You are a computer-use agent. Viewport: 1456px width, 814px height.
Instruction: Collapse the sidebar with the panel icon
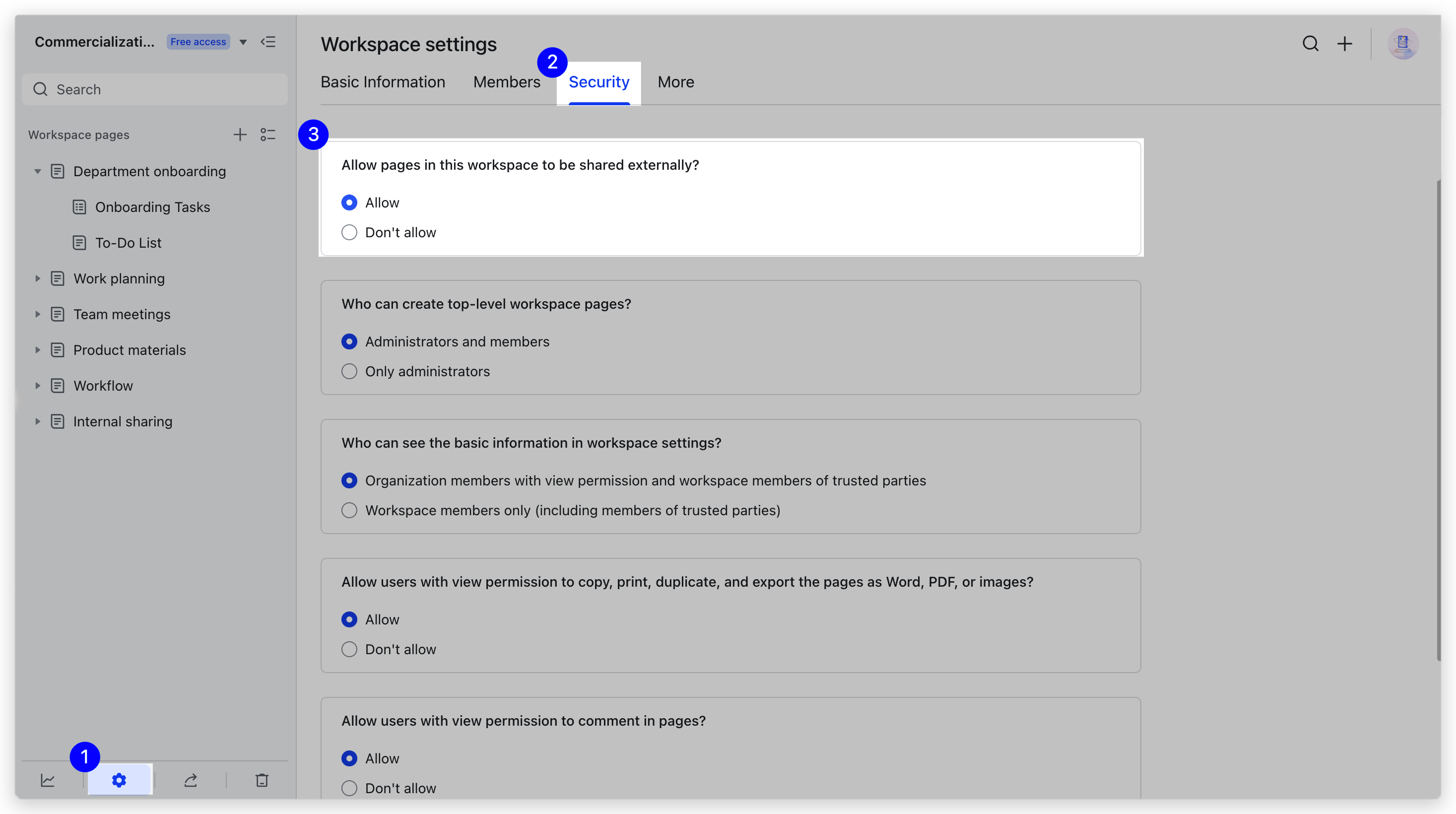[x=268, y=42]
